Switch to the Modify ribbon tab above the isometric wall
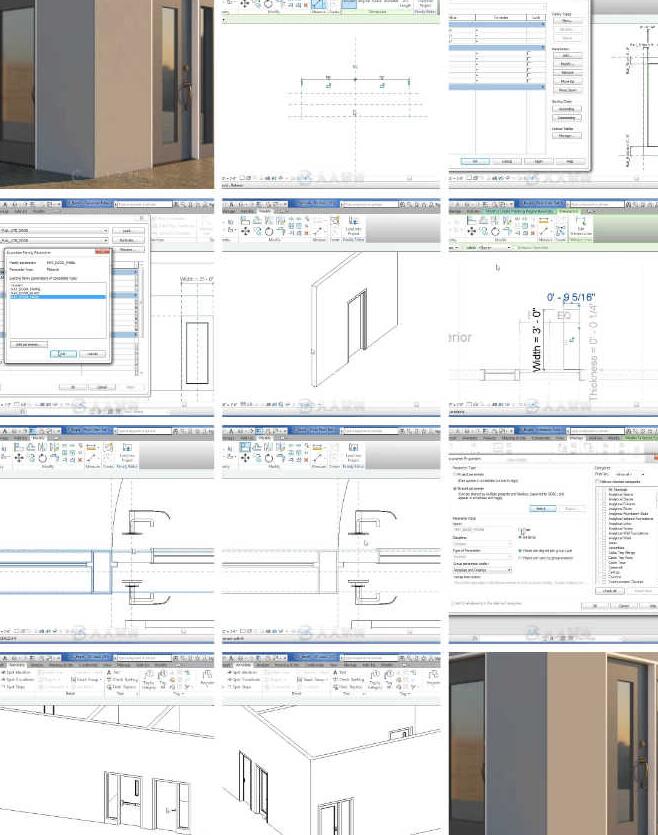Viewport: 658px width, 835px height. (265, 211)
